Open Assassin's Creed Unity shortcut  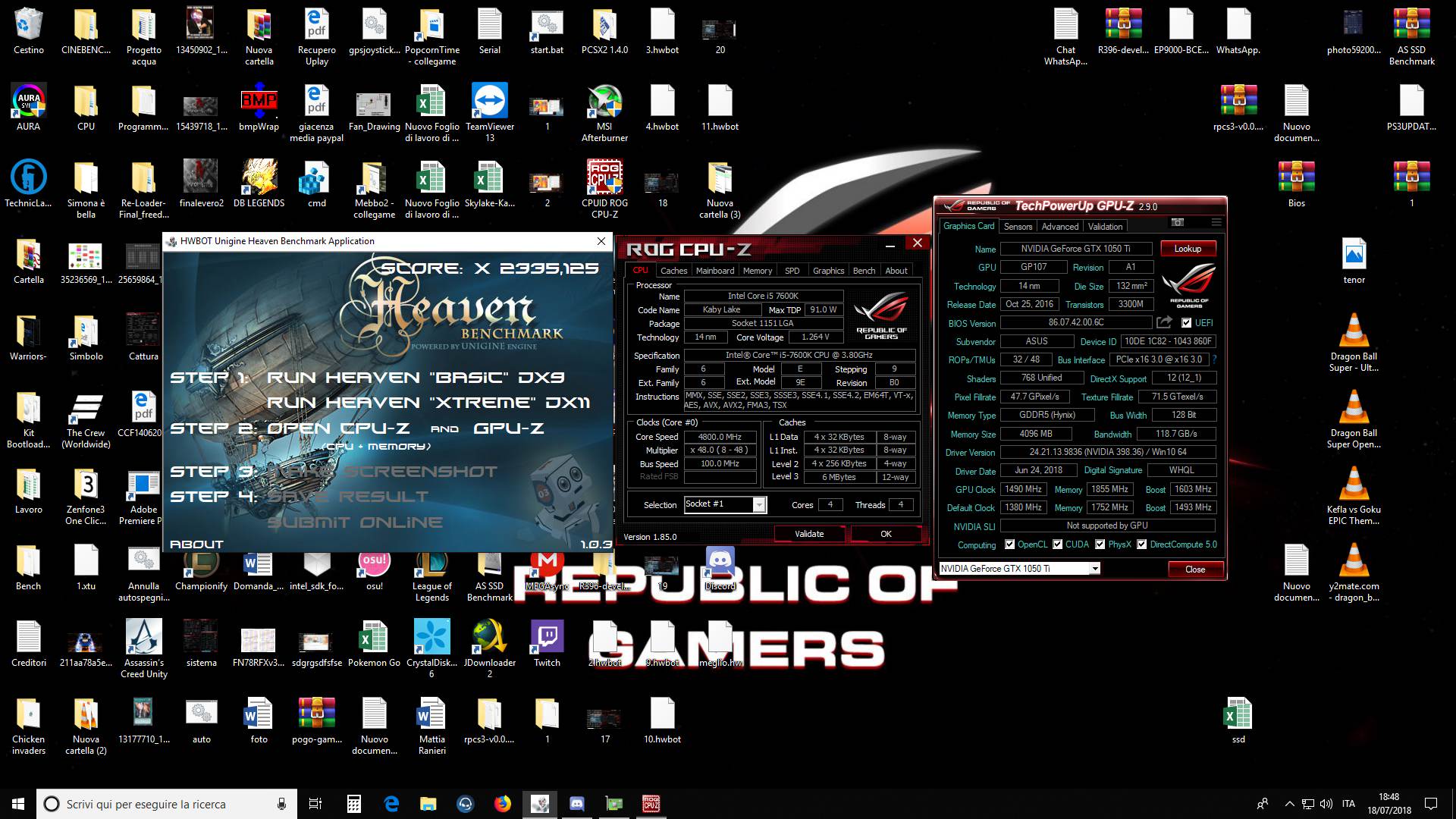click(x=143, y=648)
